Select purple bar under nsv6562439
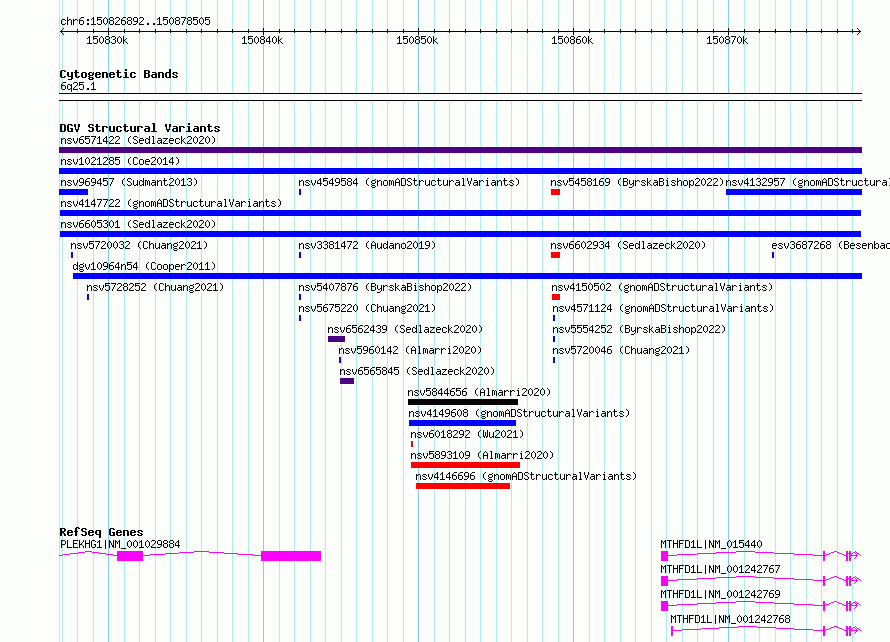Viewport: 890px width, 642px height. [336, 339]
